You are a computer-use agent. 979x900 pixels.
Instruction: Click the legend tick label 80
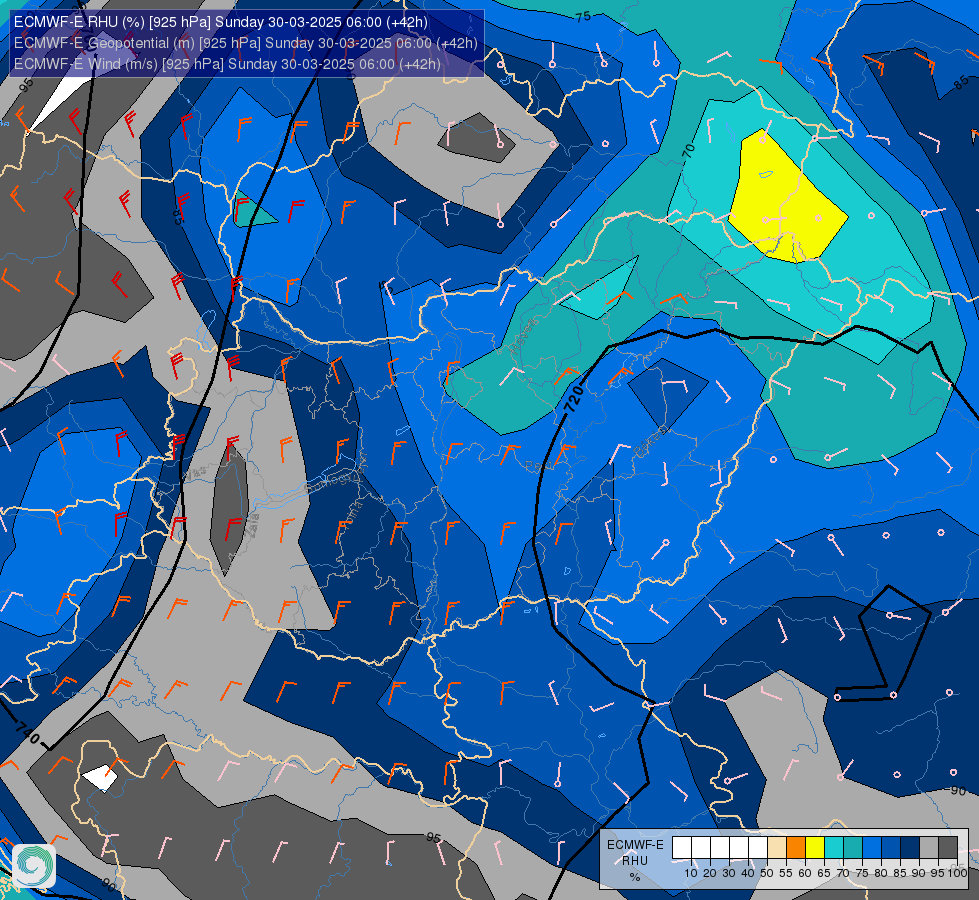pyautogui.click(x=881, y=873)
